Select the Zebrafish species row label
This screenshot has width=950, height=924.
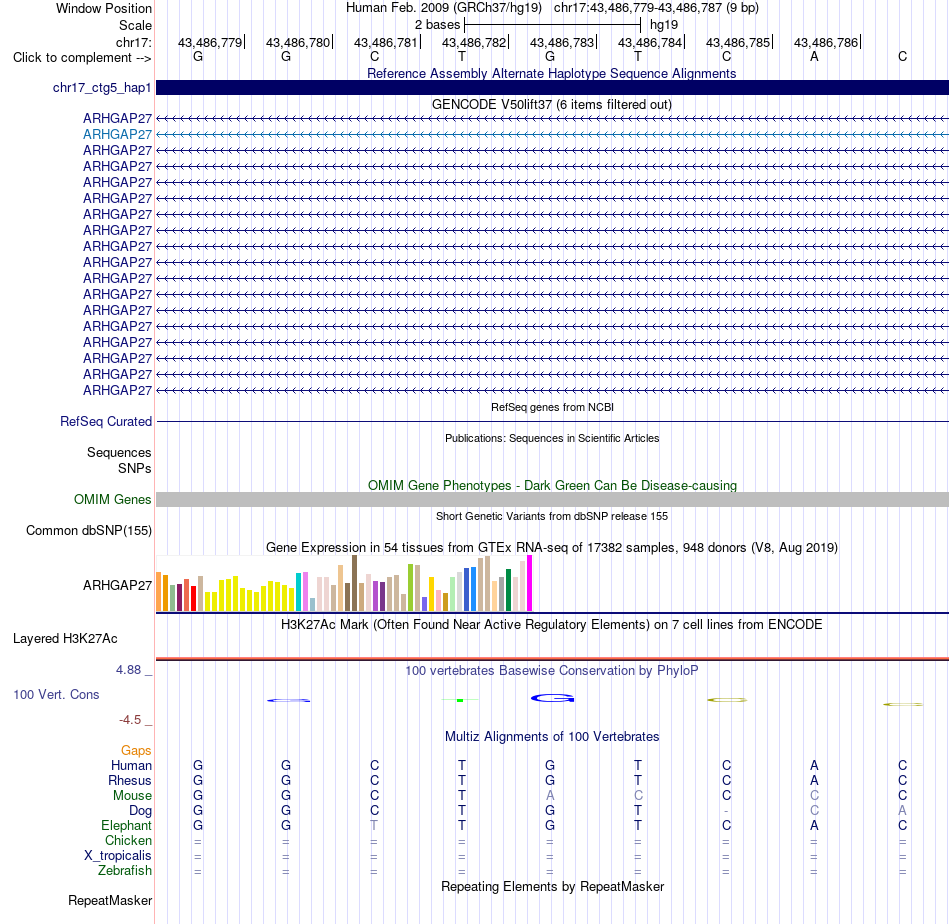pos(125,870)
